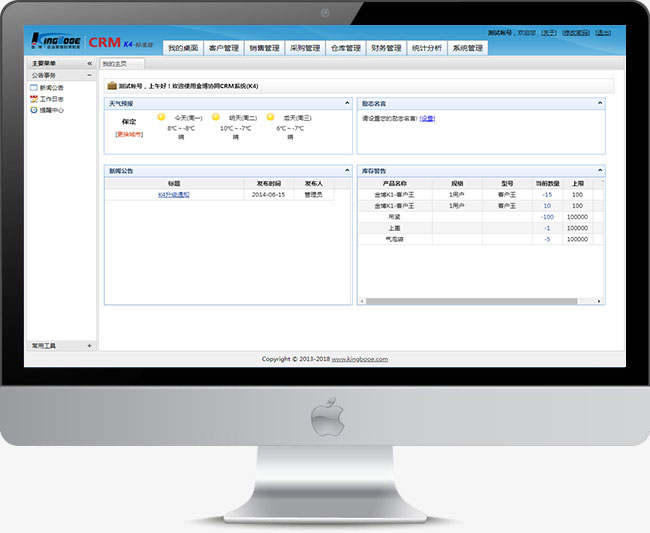Collapse the 公告事务 menu section

pyautogui.click(x=90, y=75)
